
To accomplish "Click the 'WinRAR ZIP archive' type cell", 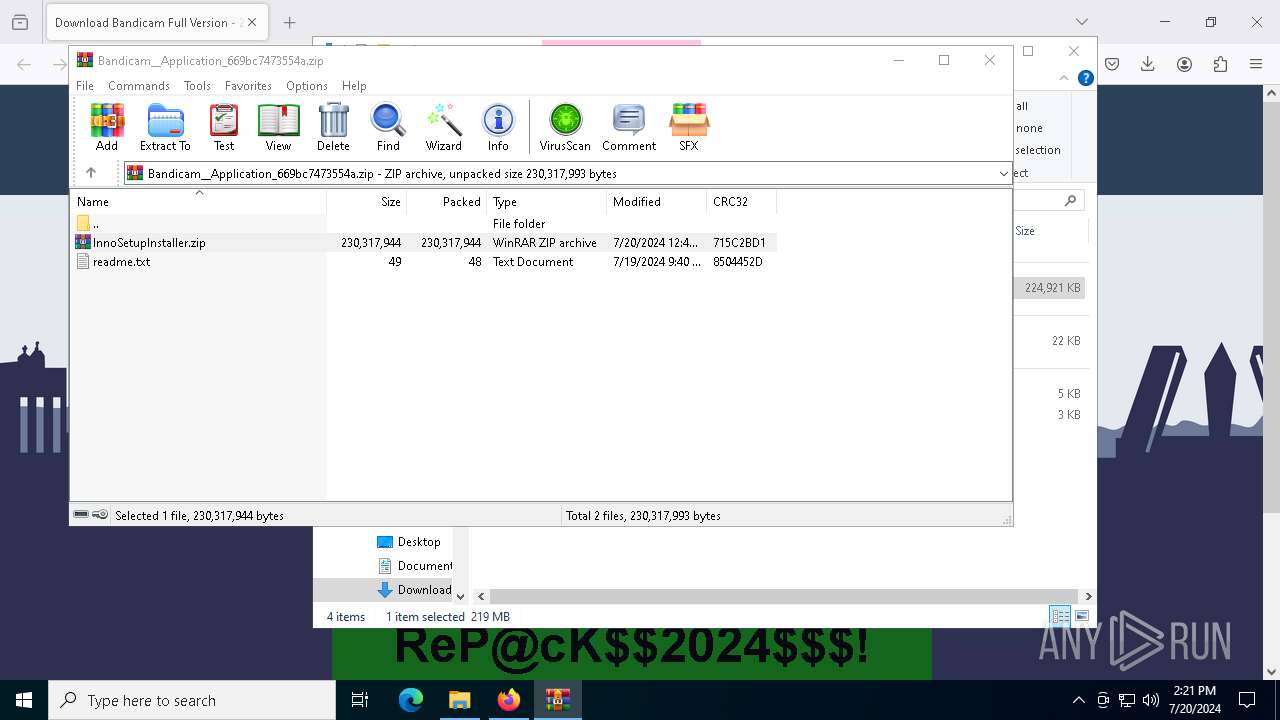I will pyautogui.click(x=545, y=242).
